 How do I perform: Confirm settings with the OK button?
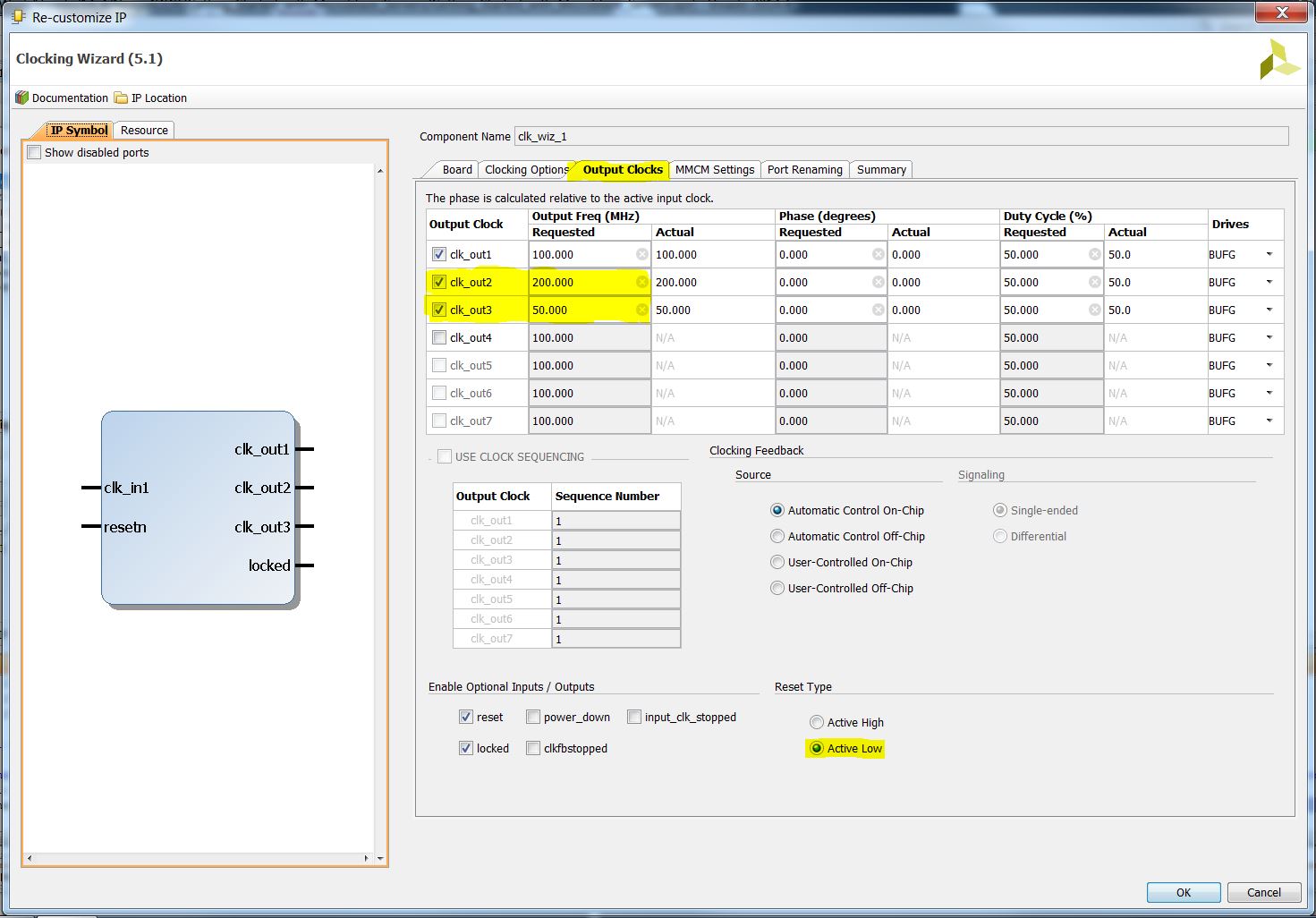(1184, 892)
